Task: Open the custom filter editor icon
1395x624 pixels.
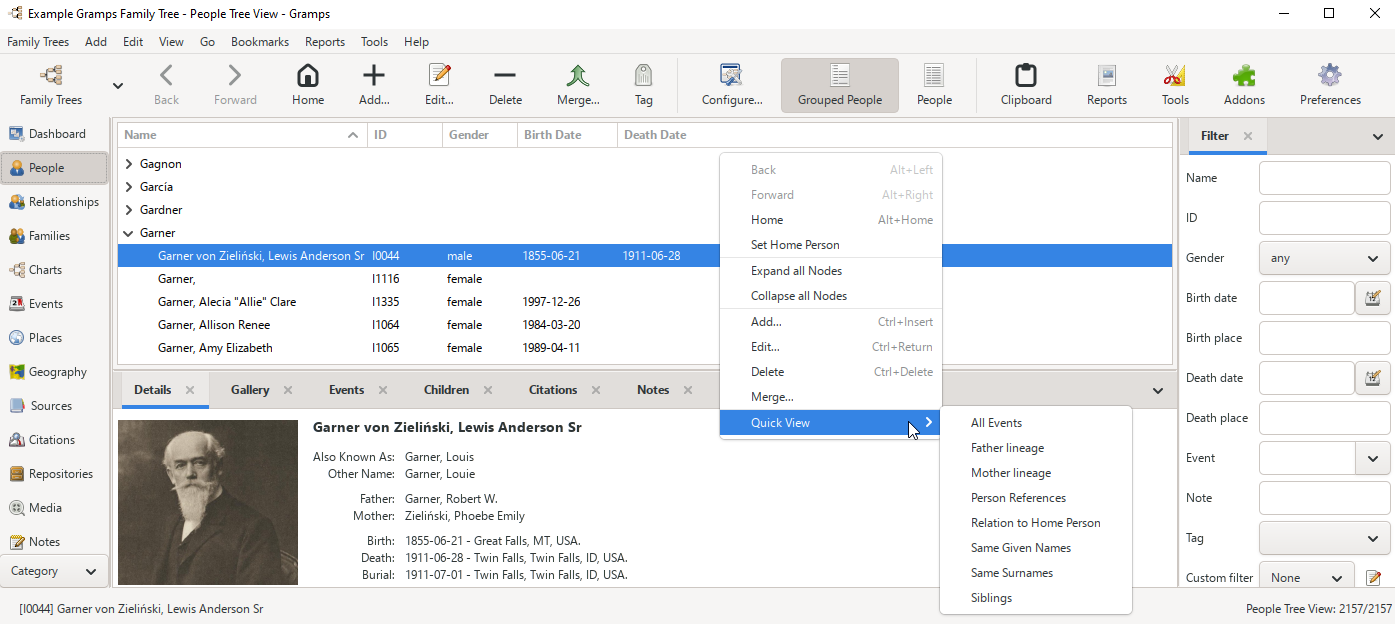Action: [1373, 578]
